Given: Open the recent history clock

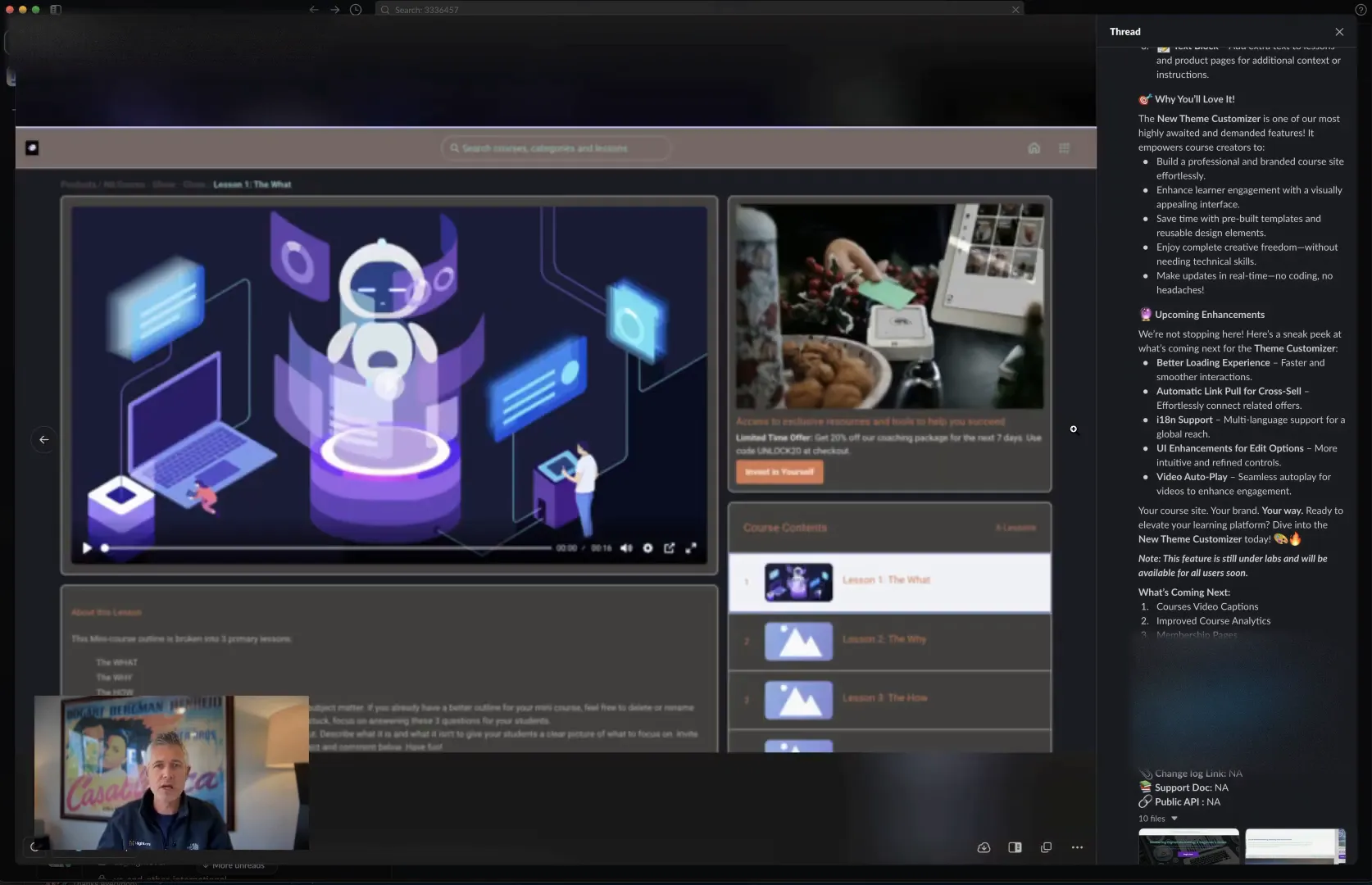Looking at the screenshot, I should point(356,10).
